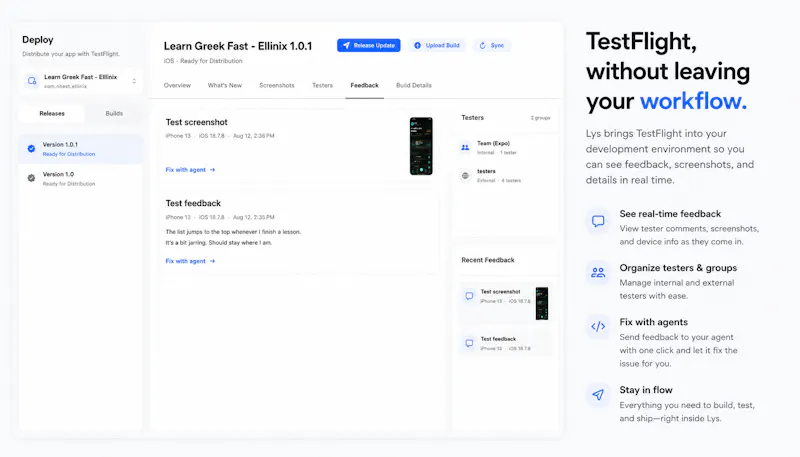Select Version 1.0.1 release
This screenshot has height=457, width=800.
81,149
